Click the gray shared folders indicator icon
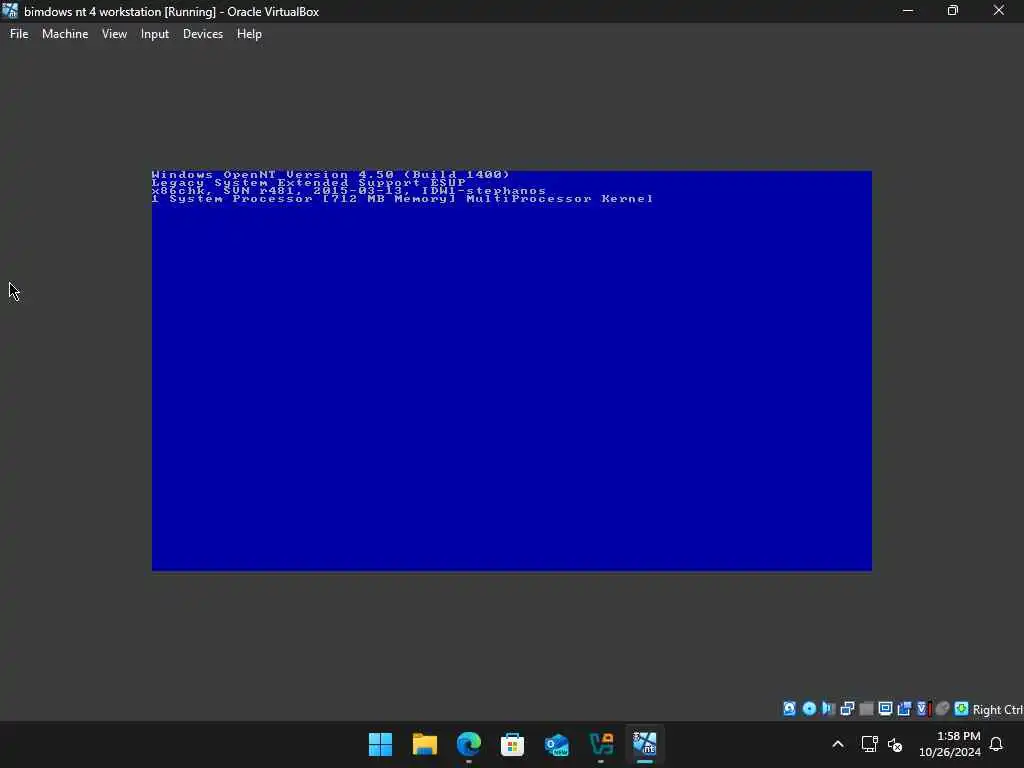1024x768 pixels. (x=866, y=709)
